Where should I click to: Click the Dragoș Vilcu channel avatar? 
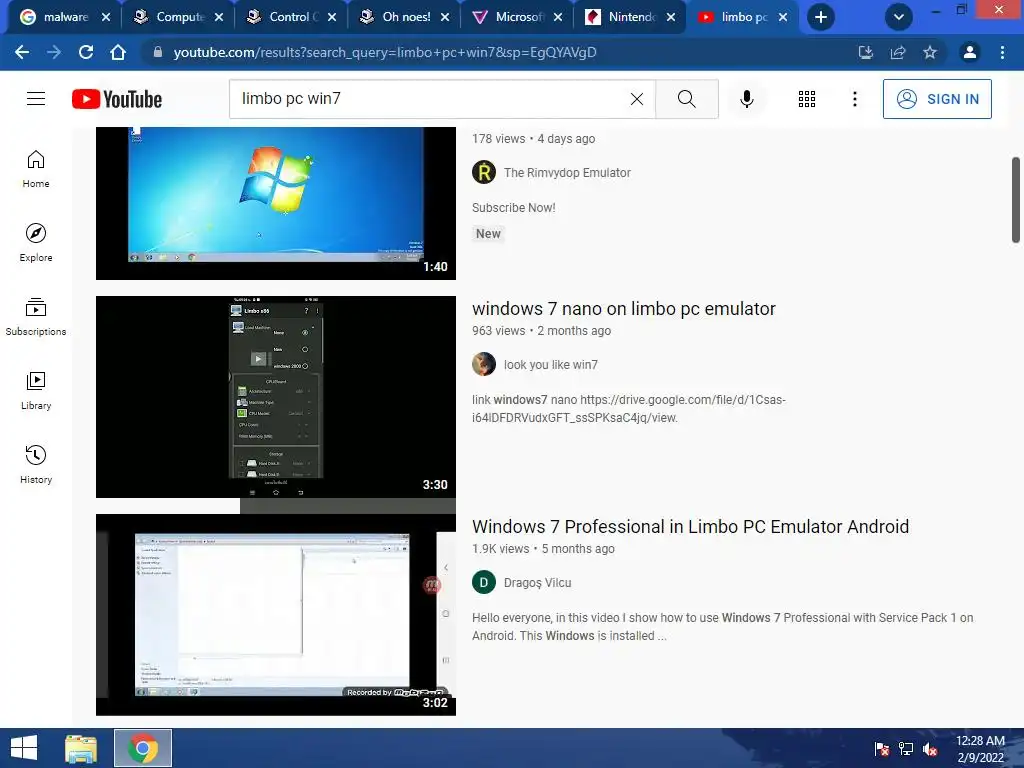click(x=484, y=582)
